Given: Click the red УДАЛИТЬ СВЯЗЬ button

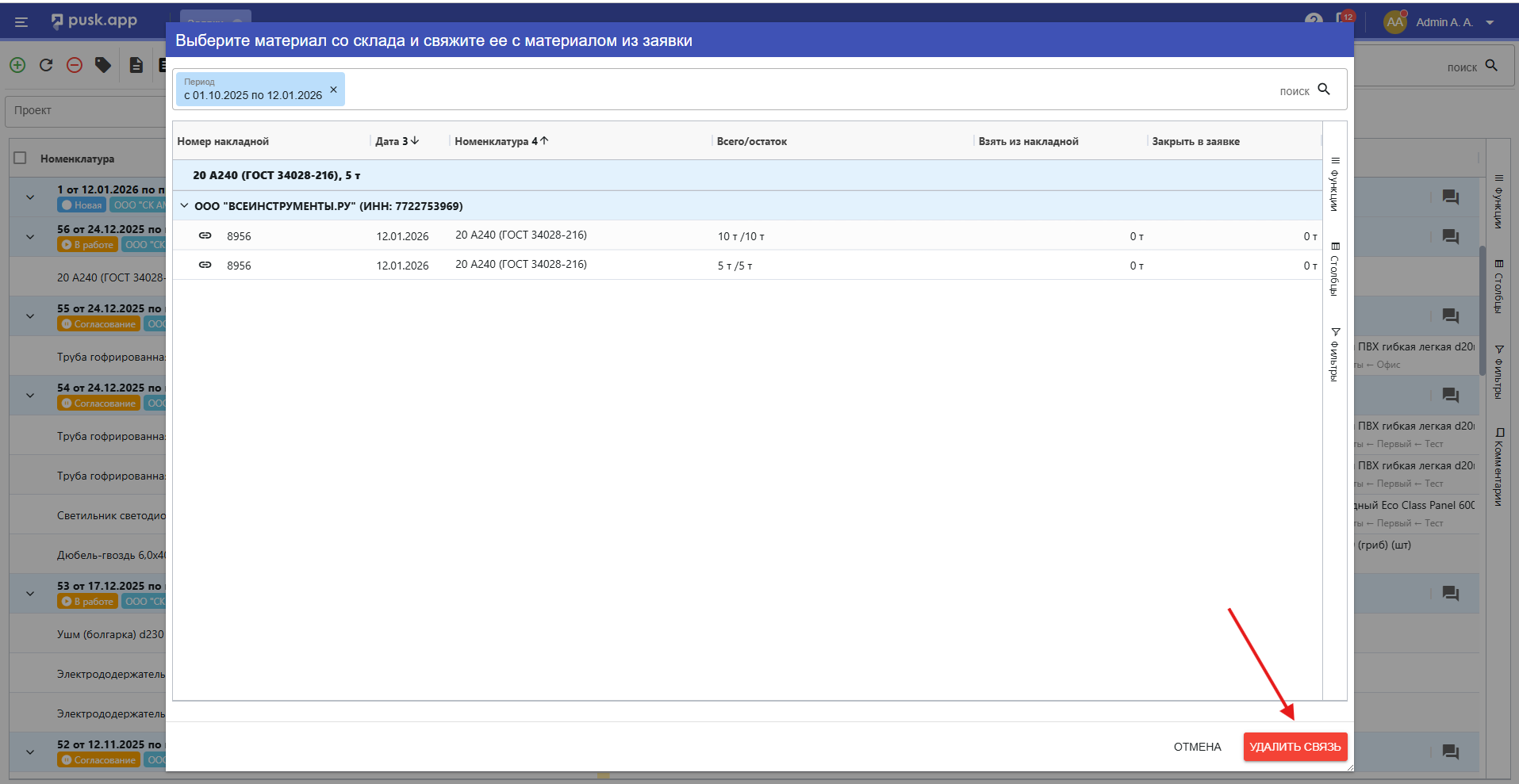Looking at the screenshot, I should click(x=1295, y=747).
